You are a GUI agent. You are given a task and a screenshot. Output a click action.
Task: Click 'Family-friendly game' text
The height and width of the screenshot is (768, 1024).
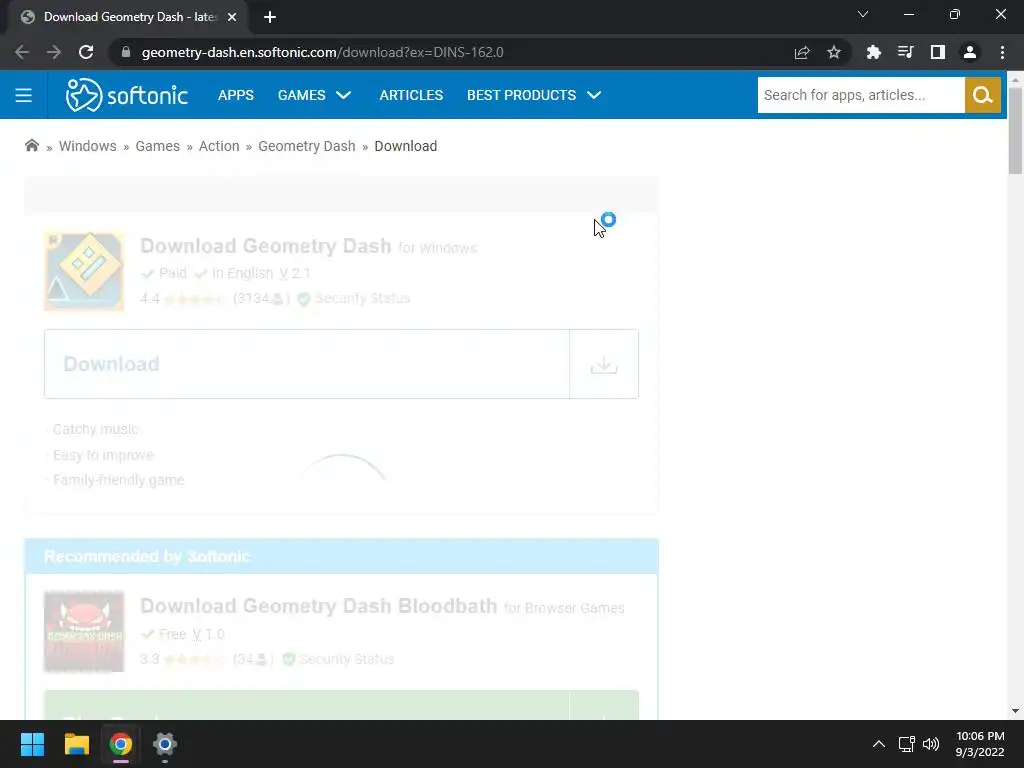pos(119,480)
